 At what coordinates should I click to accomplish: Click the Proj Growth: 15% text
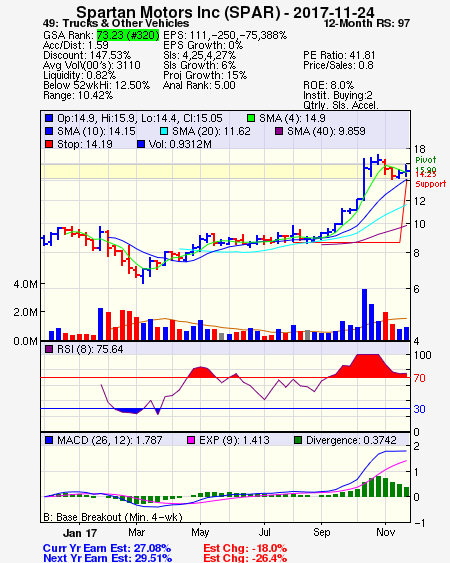[x=205, y=75]
